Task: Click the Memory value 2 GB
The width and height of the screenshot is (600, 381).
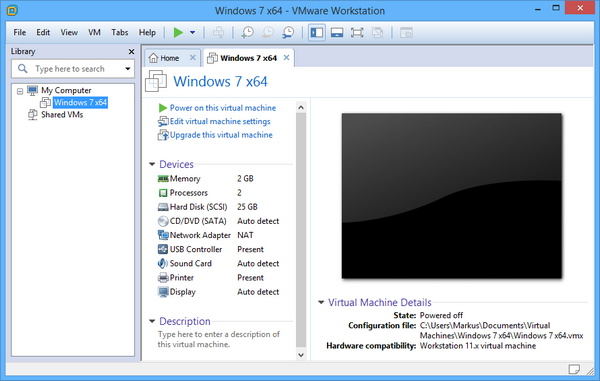Action: 245,179
